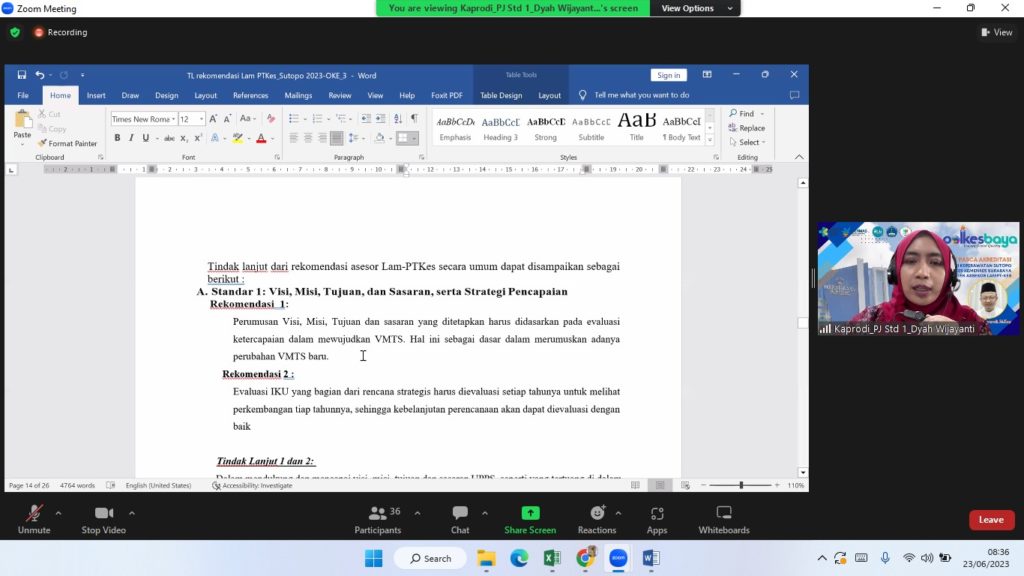Switch to Read Mode view
Screen dimensions: 1024x576
click(x=635, y=485)
